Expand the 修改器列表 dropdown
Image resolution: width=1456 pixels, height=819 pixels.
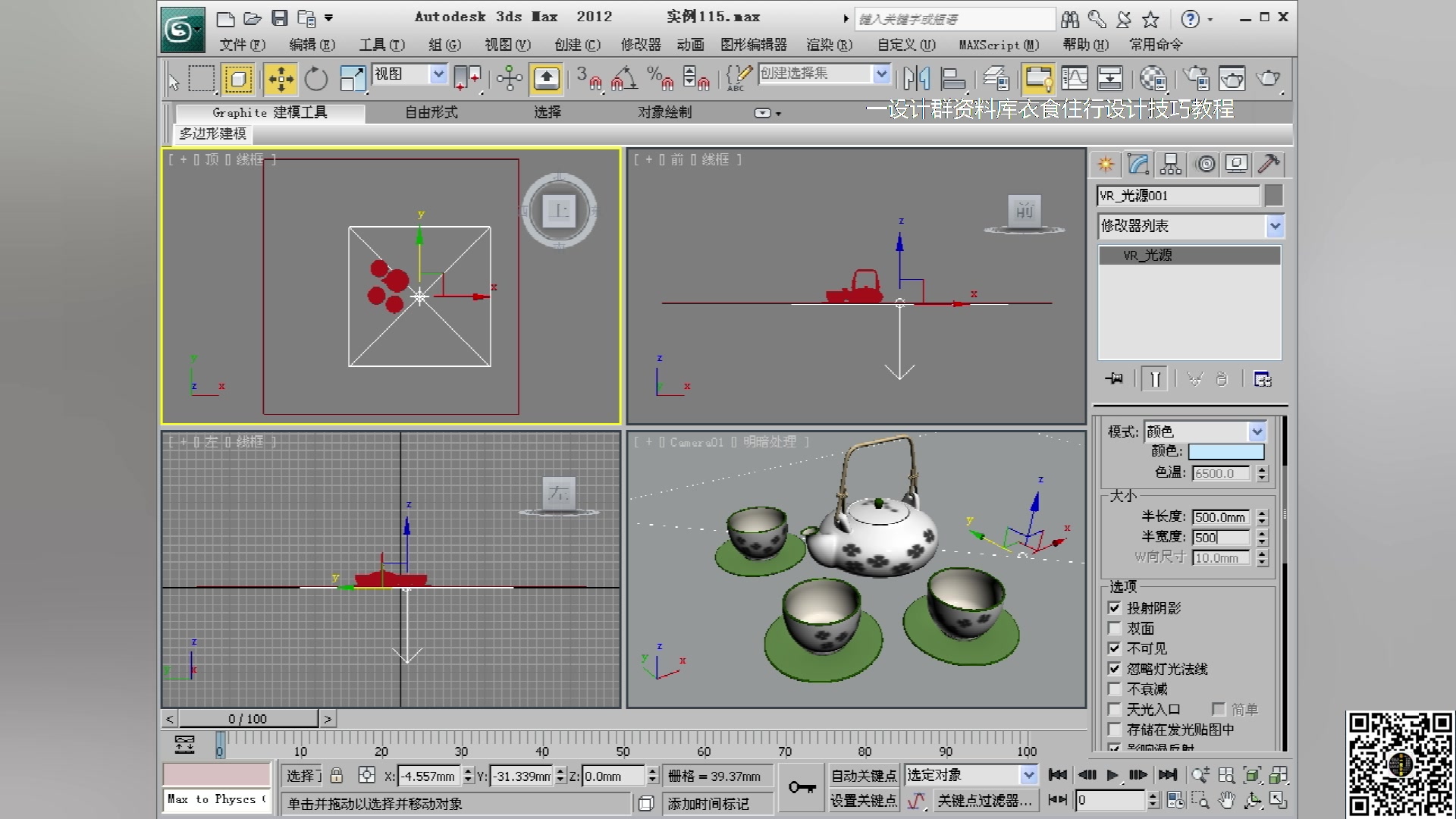click(x=1274, y=226)
